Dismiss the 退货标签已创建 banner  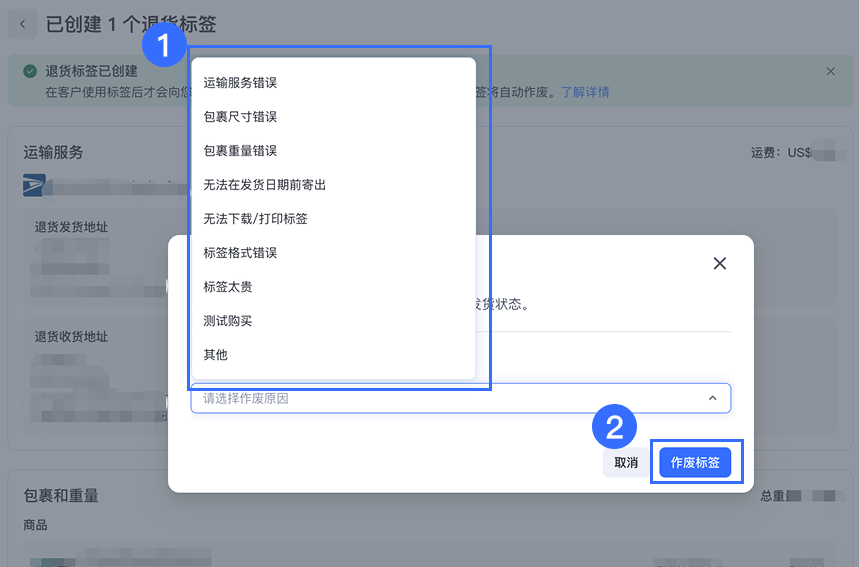pyautogui.click(x=831, y=71)
